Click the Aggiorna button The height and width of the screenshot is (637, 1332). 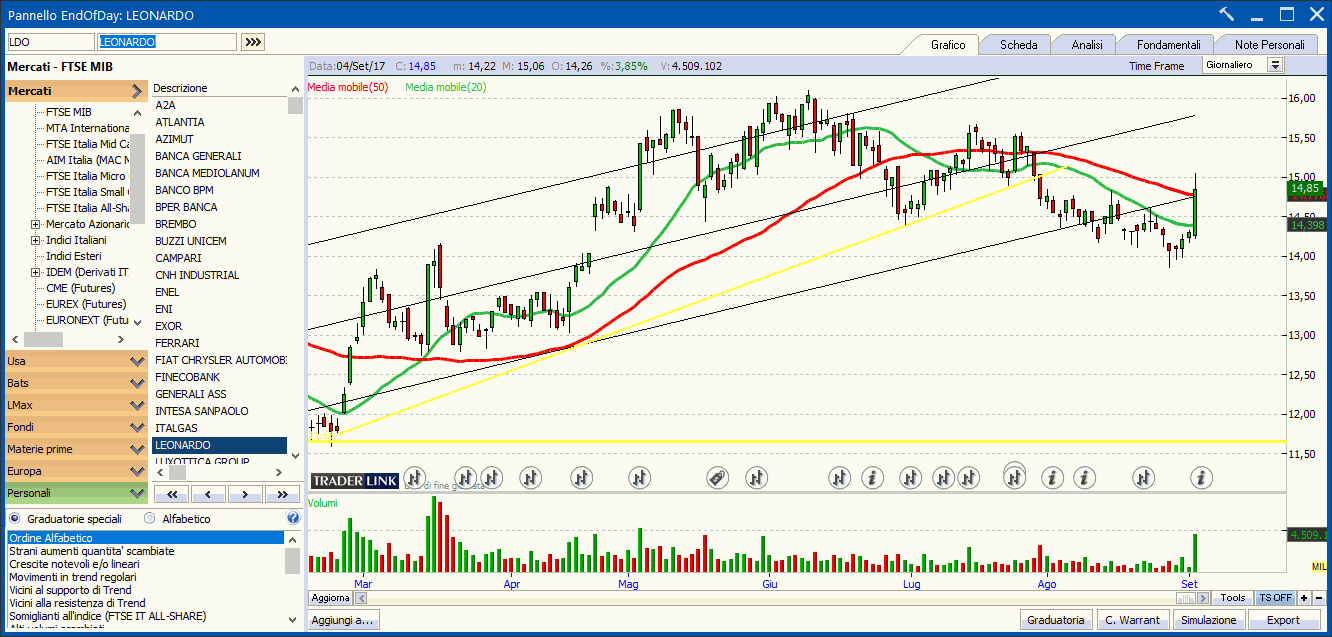coord(330,598)
